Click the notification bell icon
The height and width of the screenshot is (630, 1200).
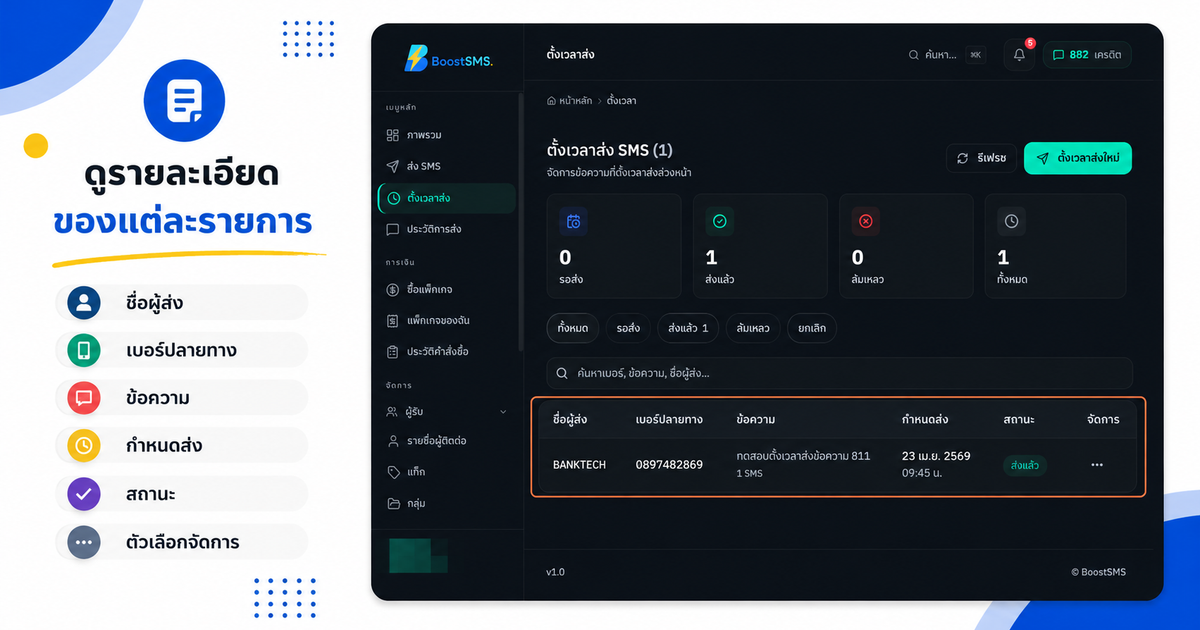[1019, 55]
